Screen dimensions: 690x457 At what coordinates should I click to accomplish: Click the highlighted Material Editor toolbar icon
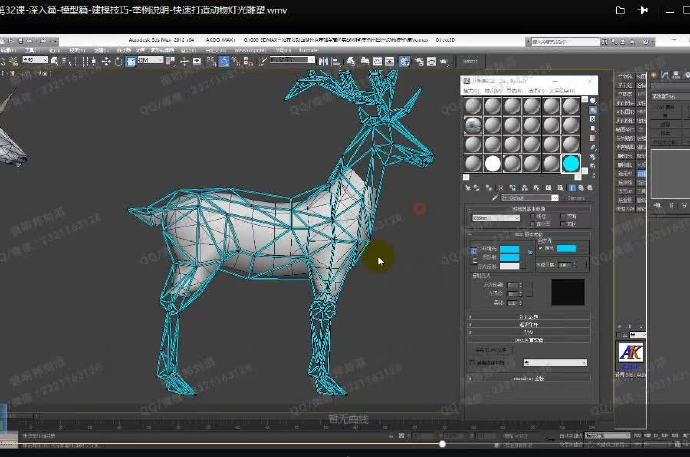404,62
